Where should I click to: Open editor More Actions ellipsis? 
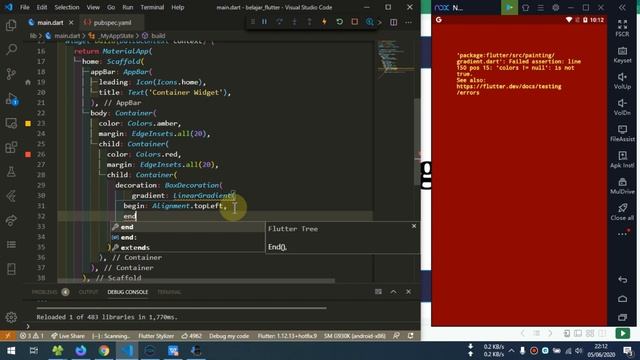coord(409,22)
